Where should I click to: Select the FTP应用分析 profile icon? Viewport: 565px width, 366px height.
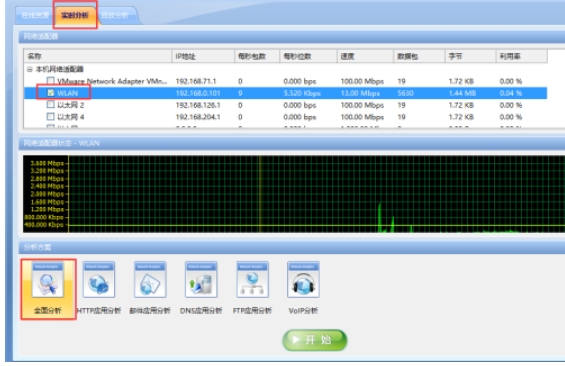tap(252, 280)
